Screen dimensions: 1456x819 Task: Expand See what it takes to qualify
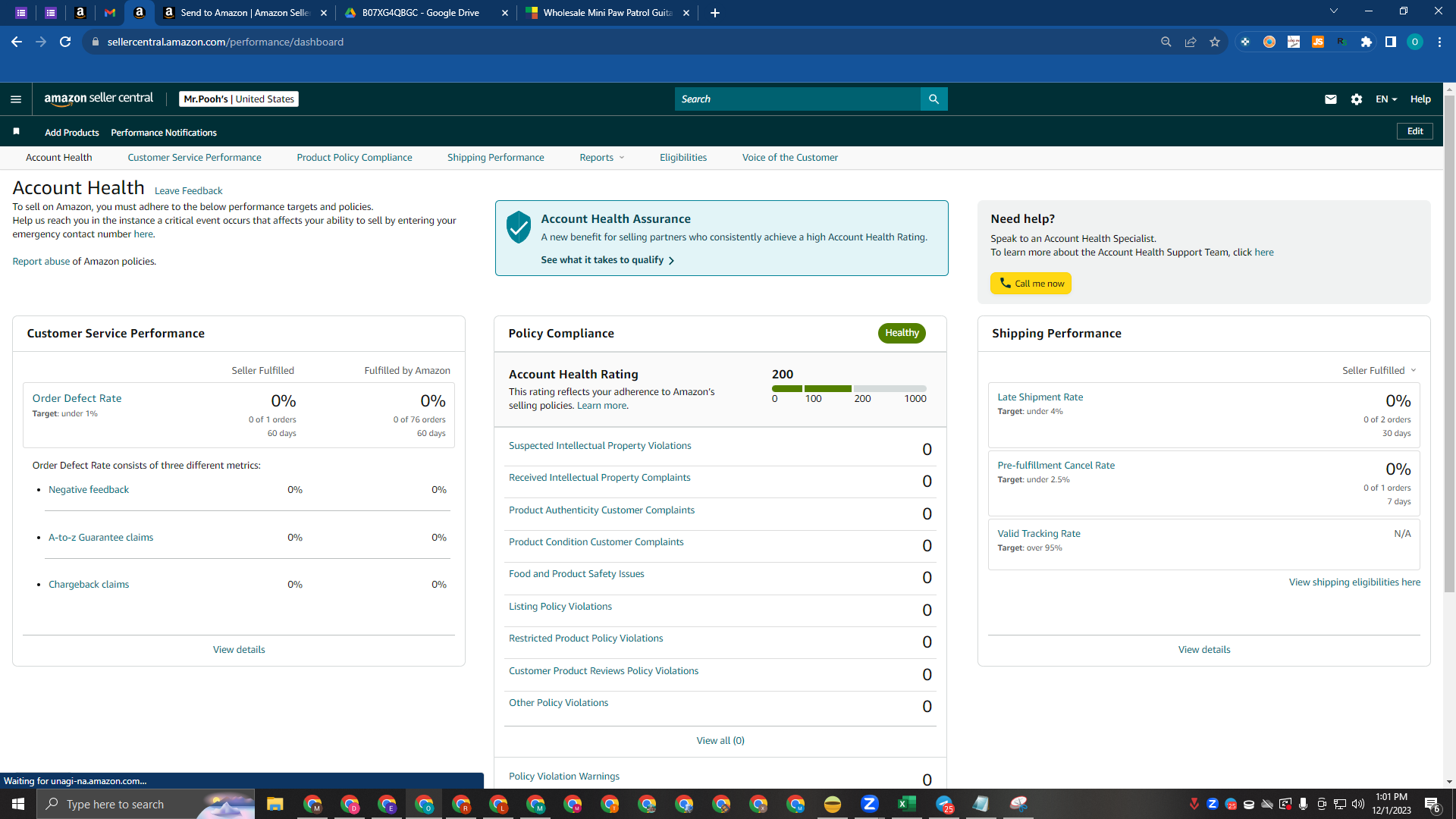click(x=607, y=260)
